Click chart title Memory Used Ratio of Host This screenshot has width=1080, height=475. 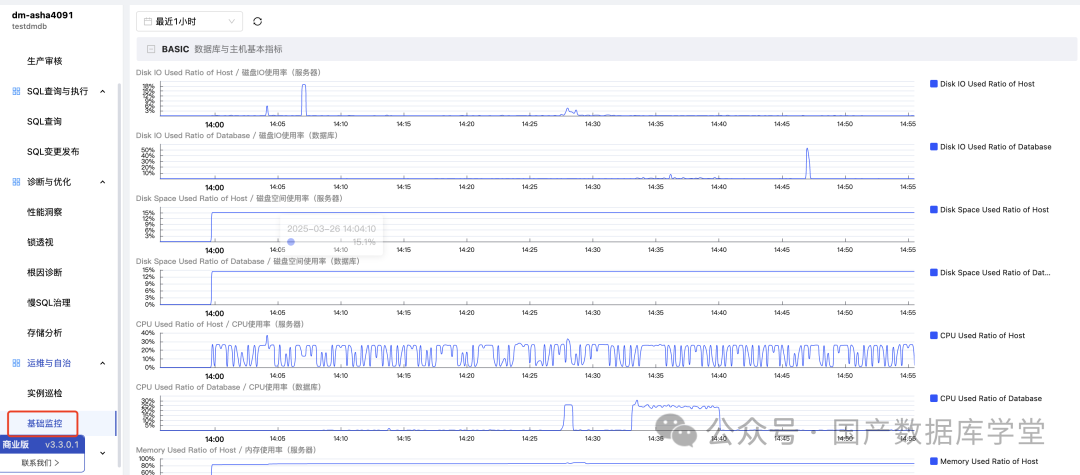point(226,450)
